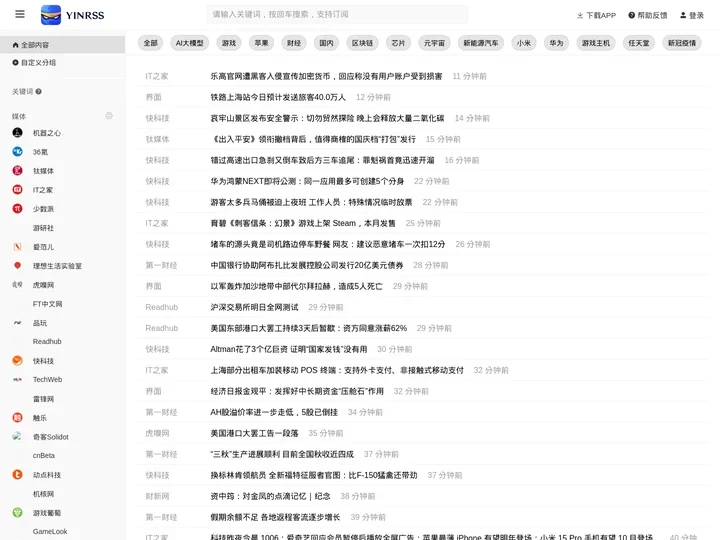Viewport: 720px width, 540px height.
Task: Show the 任天堂 category
Action: point(639,43)
